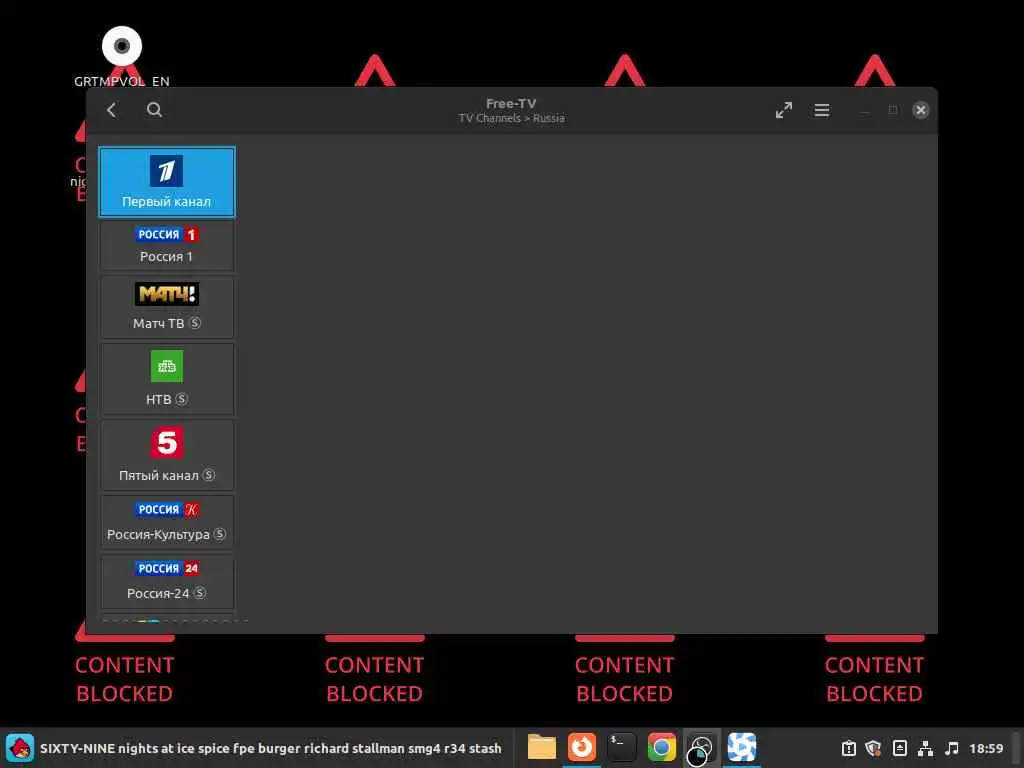Show the calendar from the 18:59 clock

tap(986, 748)
